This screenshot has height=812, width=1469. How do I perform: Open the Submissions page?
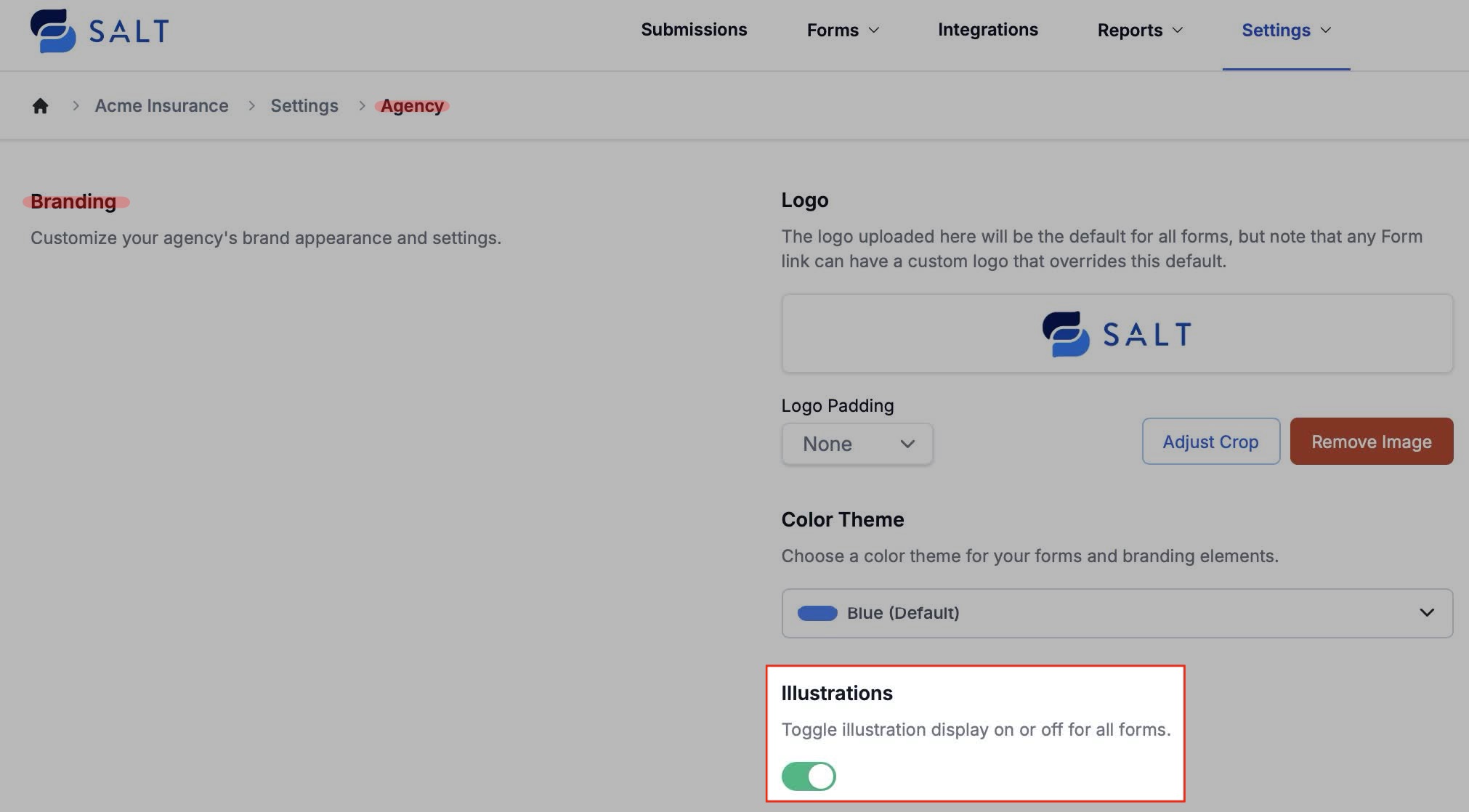693,30
